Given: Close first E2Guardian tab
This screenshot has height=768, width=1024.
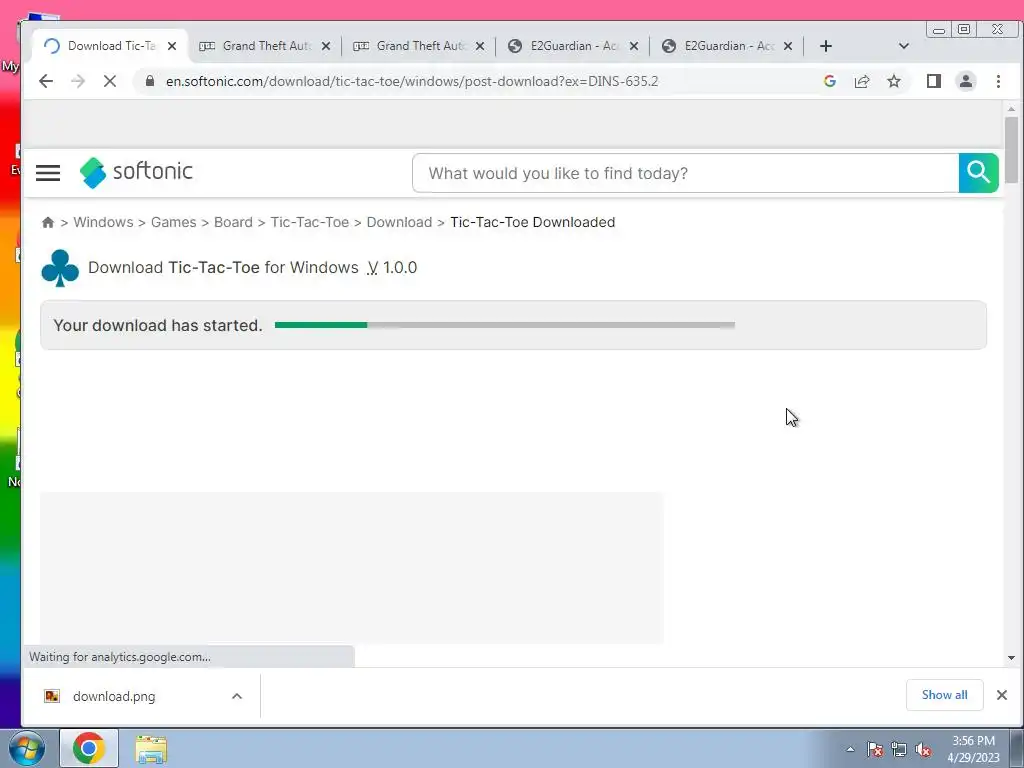Looking at the screenshot, I should point(633,46).
